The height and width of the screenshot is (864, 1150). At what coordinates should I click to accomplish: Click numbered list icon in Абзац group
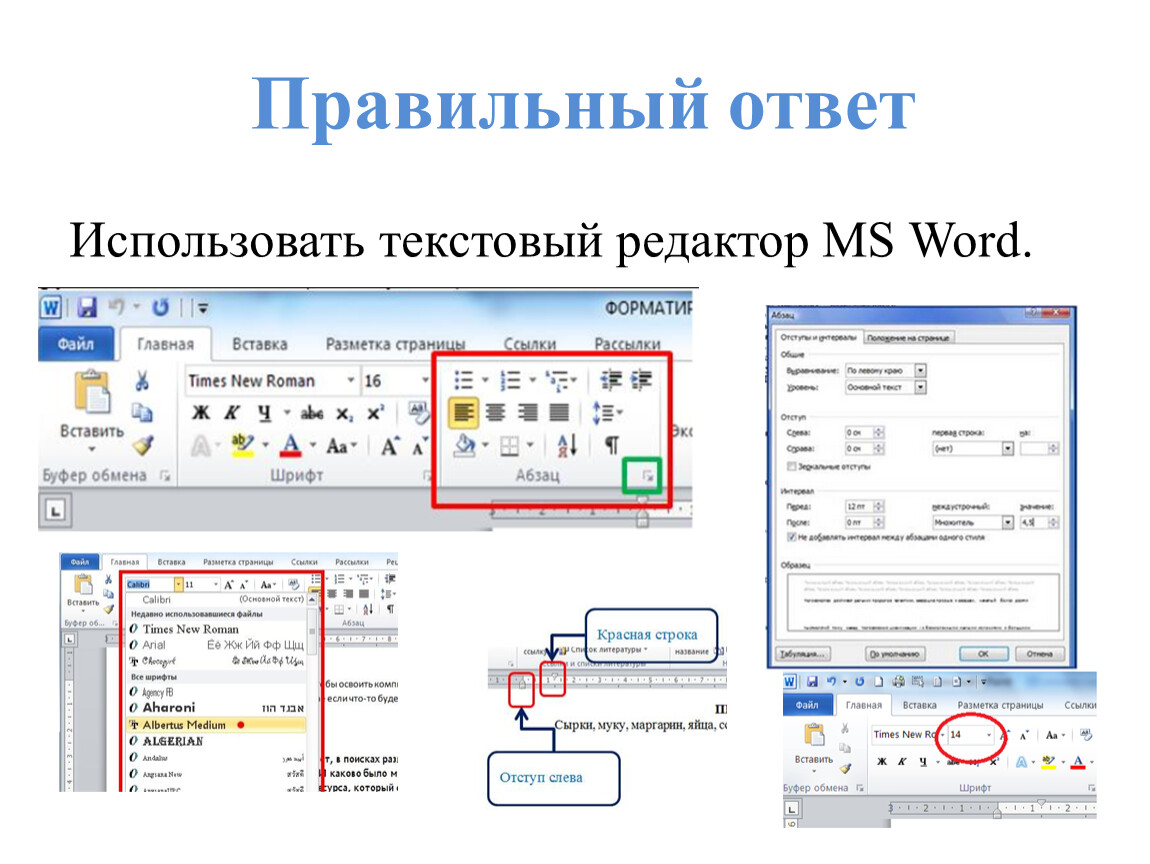pyautogui.click(x=510, y=380)
